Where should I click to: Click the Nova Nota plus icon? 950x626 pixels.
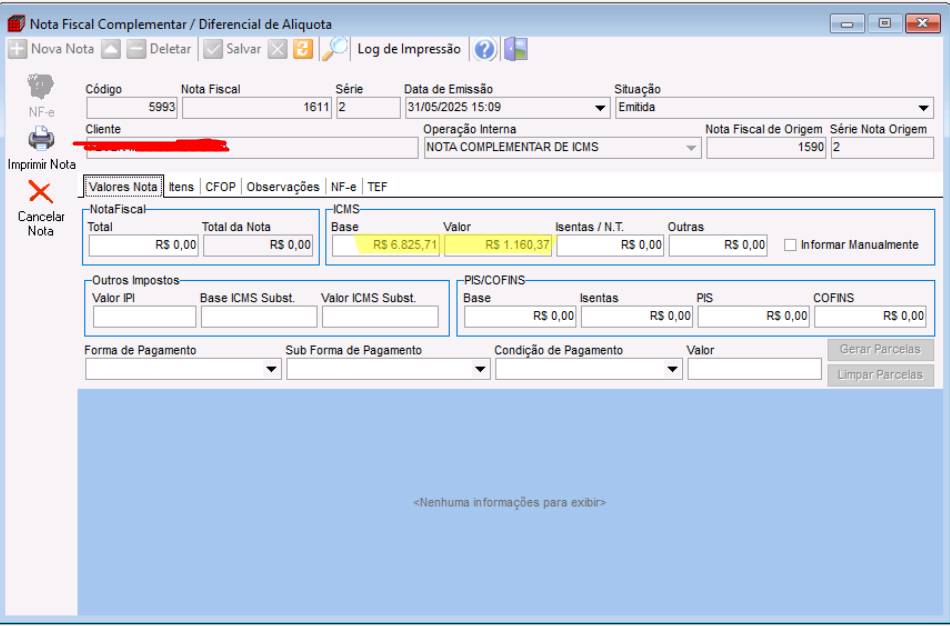tap(17, 49)
